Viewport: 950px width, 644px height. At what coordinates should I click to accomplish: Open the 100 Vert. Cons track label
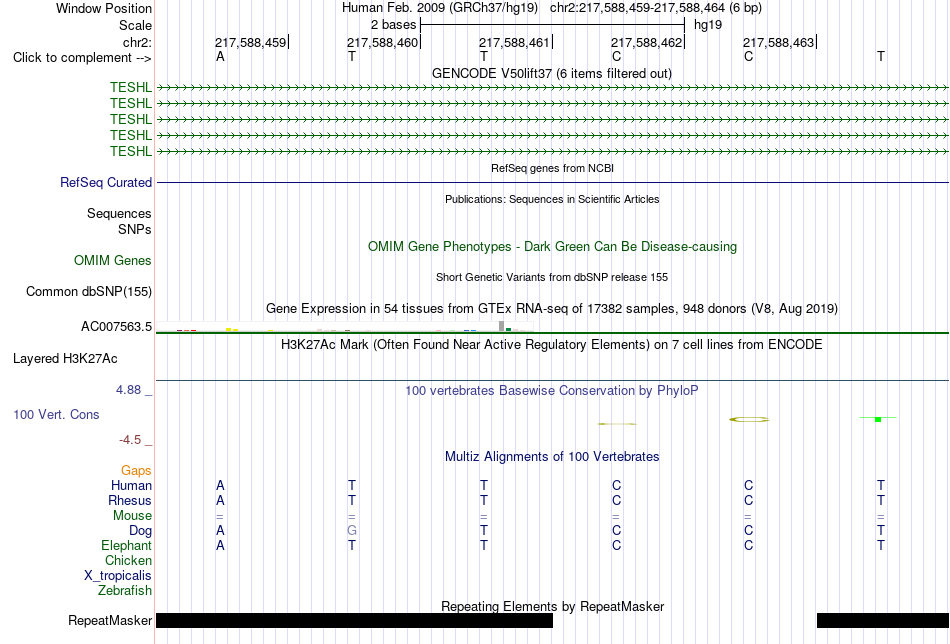coord(56,414)
